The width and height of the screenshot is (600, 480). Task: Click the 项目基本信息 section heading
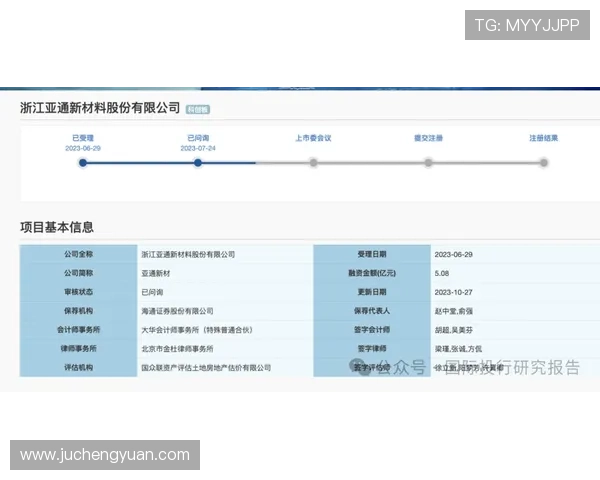[x=57, y=227]
